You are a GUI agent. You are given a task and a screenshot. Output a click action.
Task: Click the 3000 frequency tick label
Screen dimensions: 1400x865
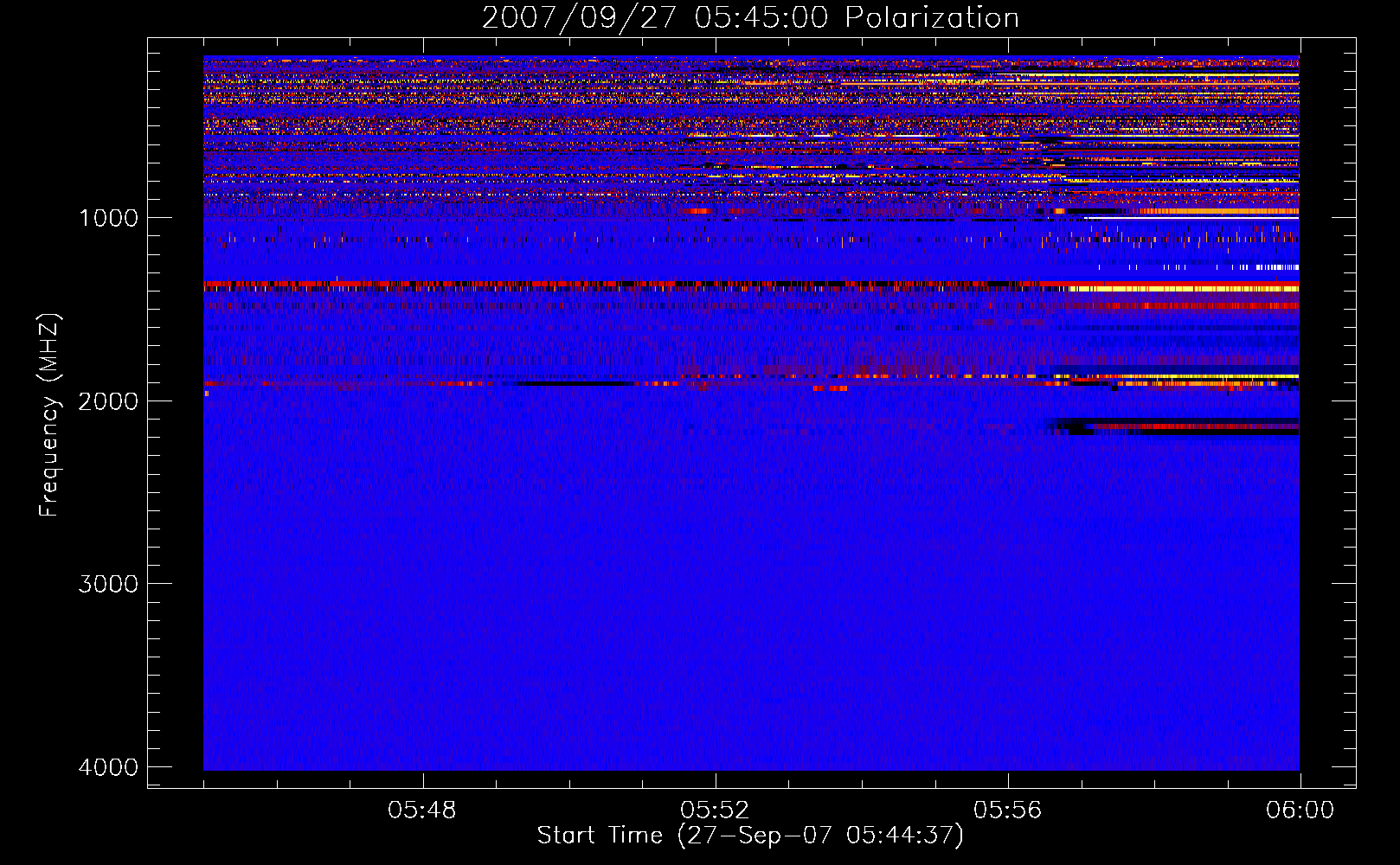tap(108, 584)
